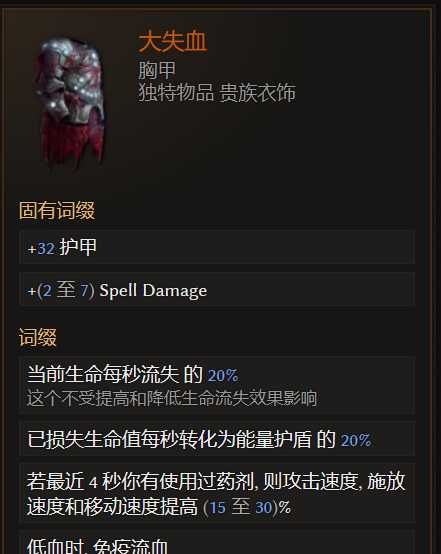
Task: Click the flask speed bonus affix row
Action: pos(217,494)
